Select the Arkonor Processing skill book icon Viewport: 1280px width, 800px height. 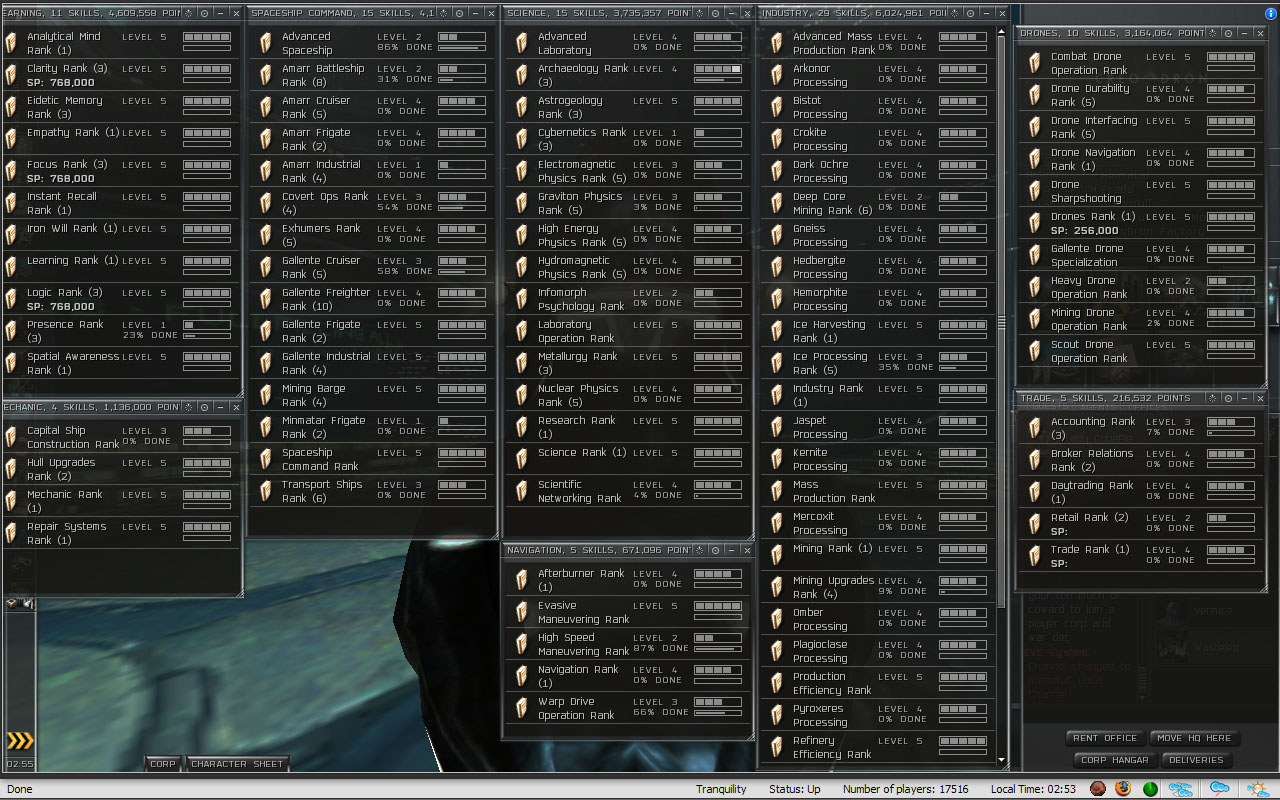(777, 75)
